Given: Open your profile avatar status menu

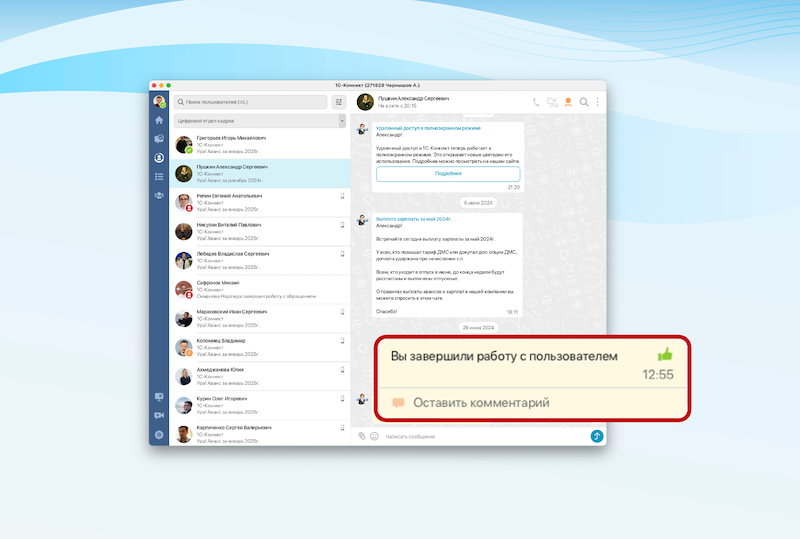Looking at the screenshot, I should tap(159, 102).
